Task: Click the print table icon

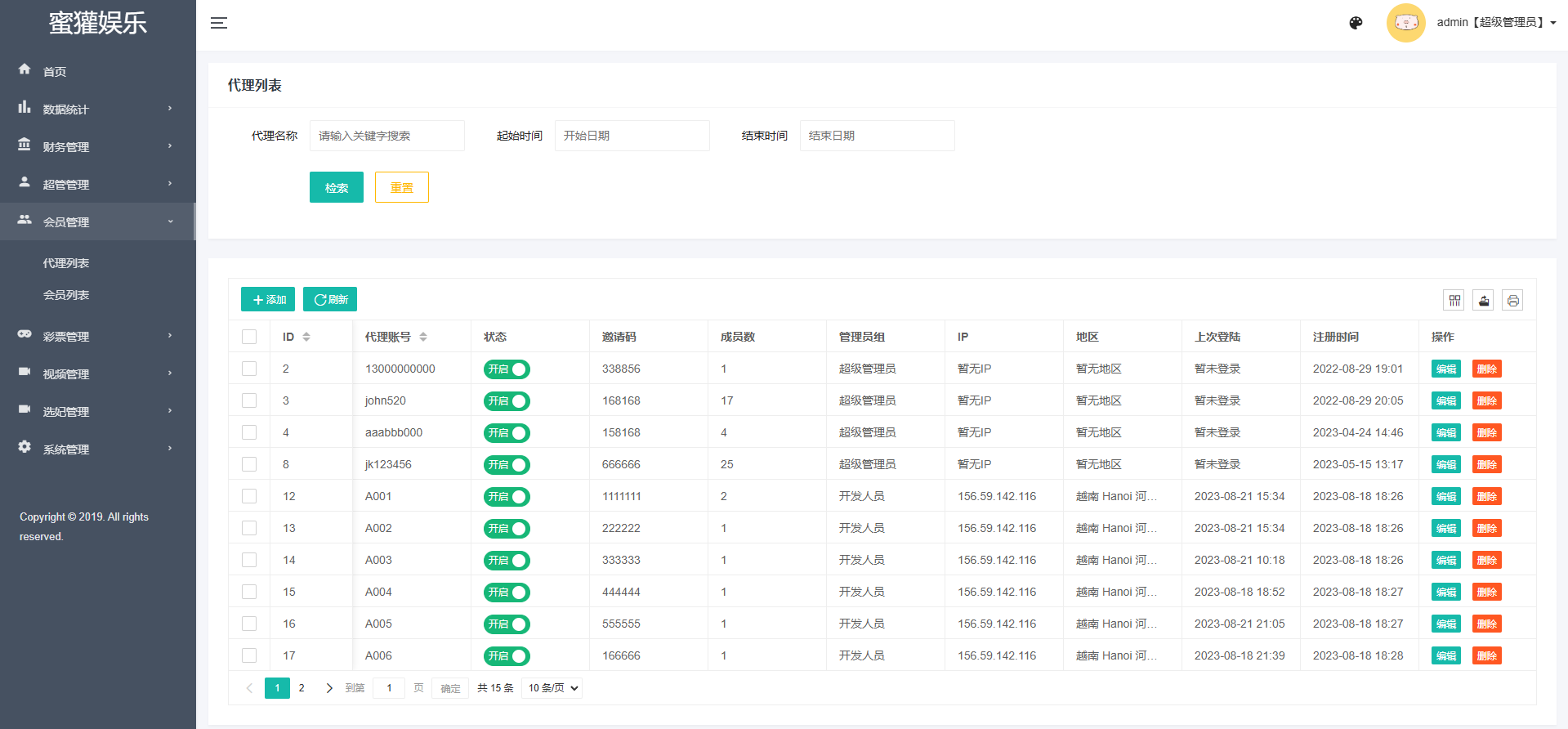Action: pos(1512,301)
